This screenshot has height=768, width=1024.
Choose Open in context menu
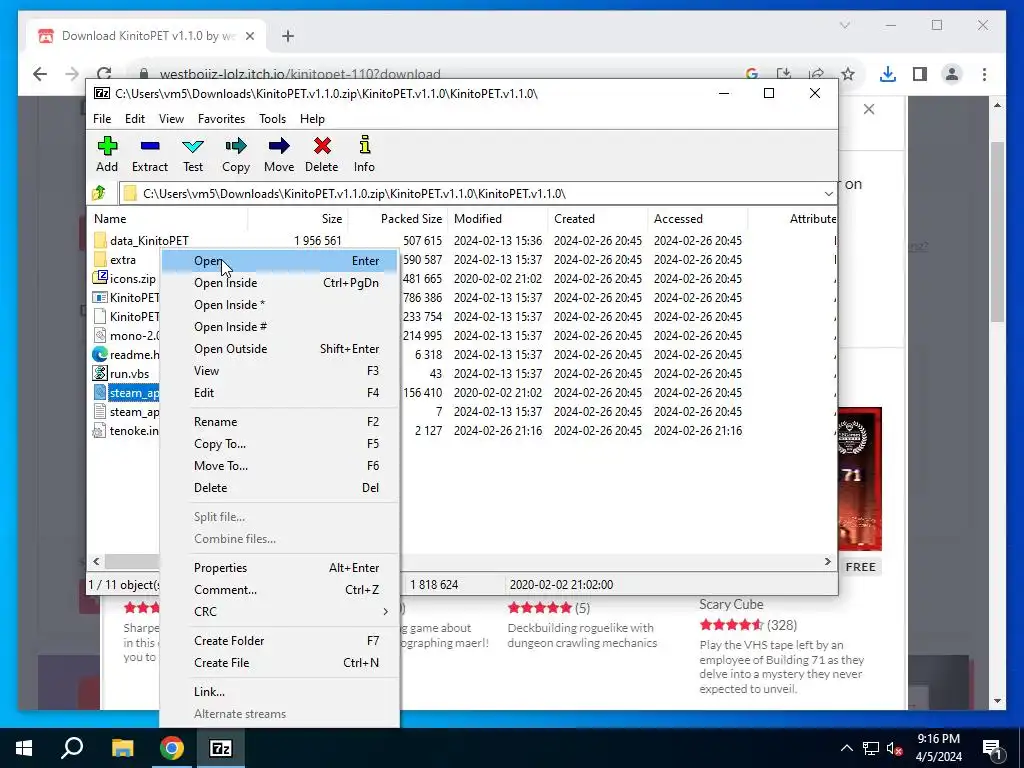280,261
